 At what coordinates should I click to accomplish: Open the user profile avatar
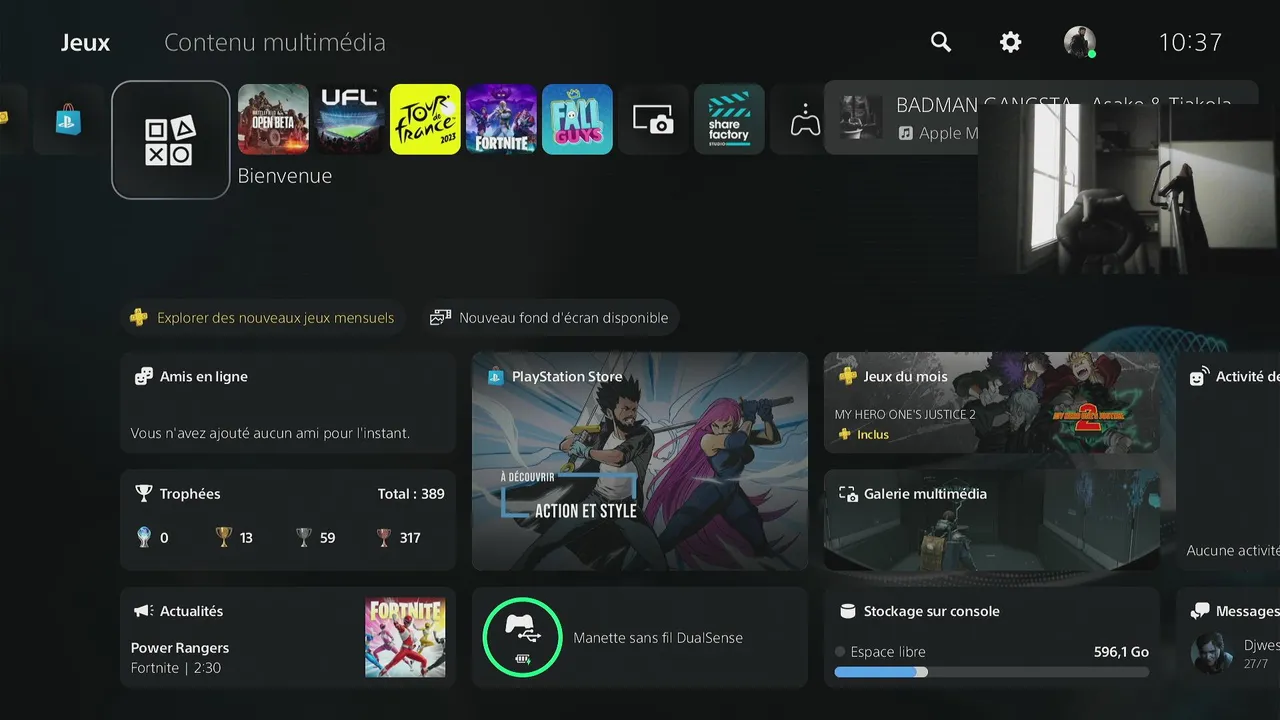click(1080, 42)
